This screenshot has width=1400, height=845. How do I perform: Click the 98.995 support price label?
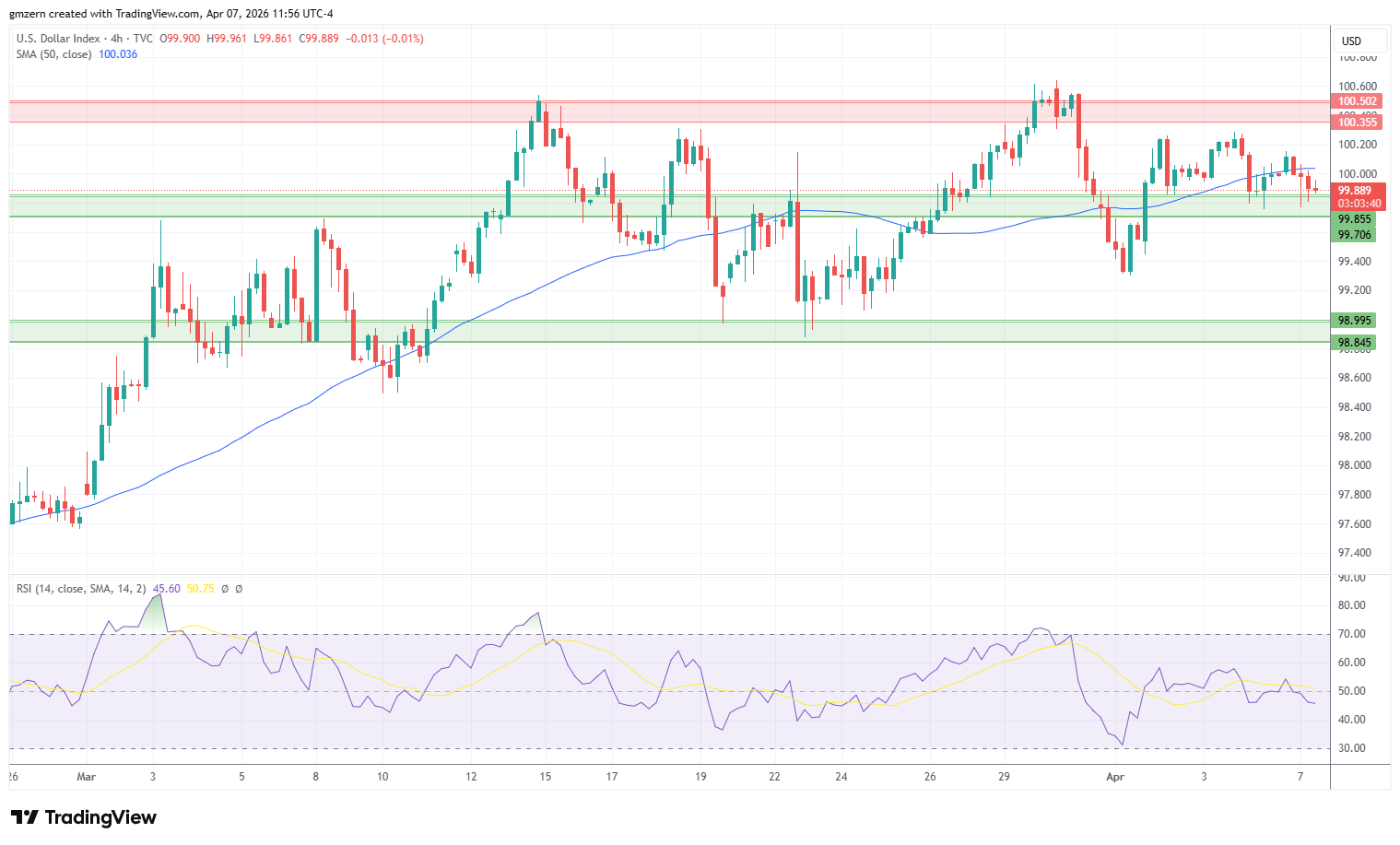[x=1355, y=321]
